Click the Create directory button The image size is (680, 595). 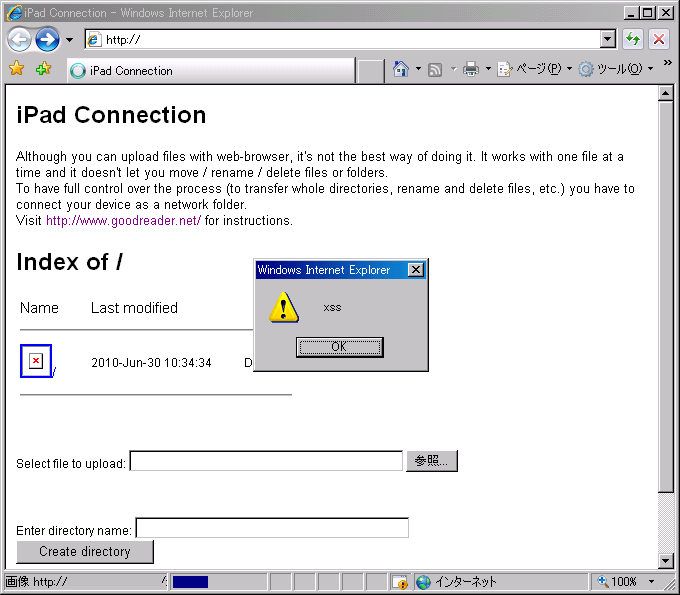85,552
